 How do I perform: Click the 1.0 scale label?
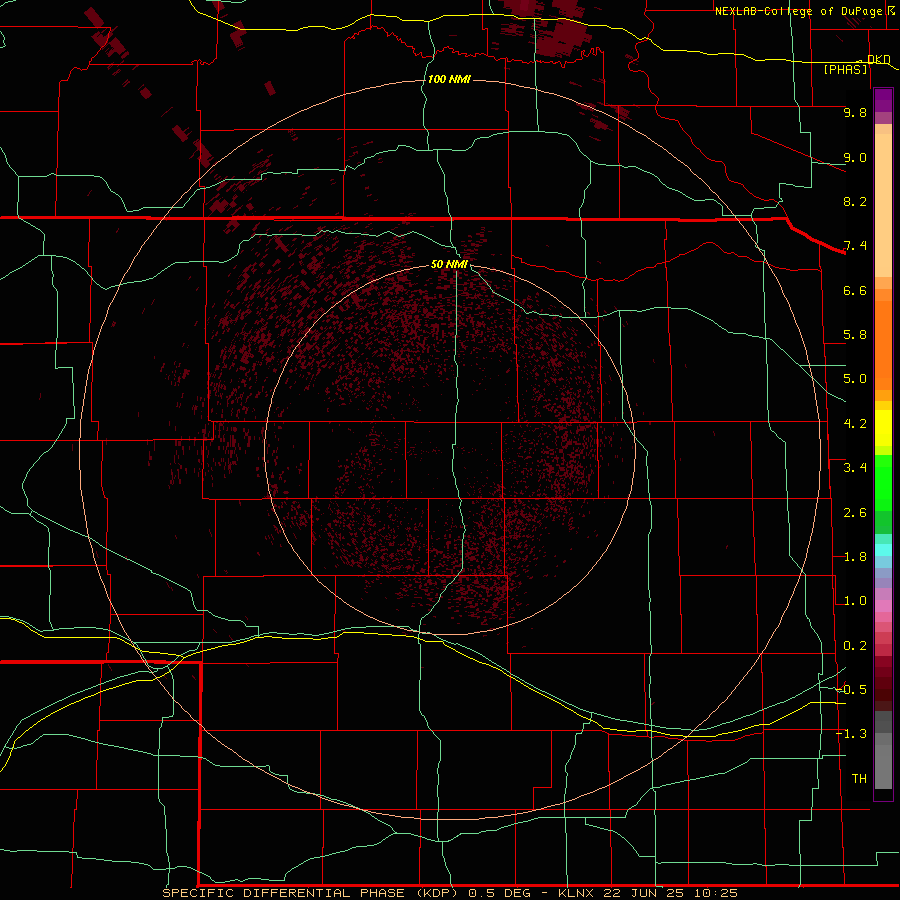tap(855, 601)
